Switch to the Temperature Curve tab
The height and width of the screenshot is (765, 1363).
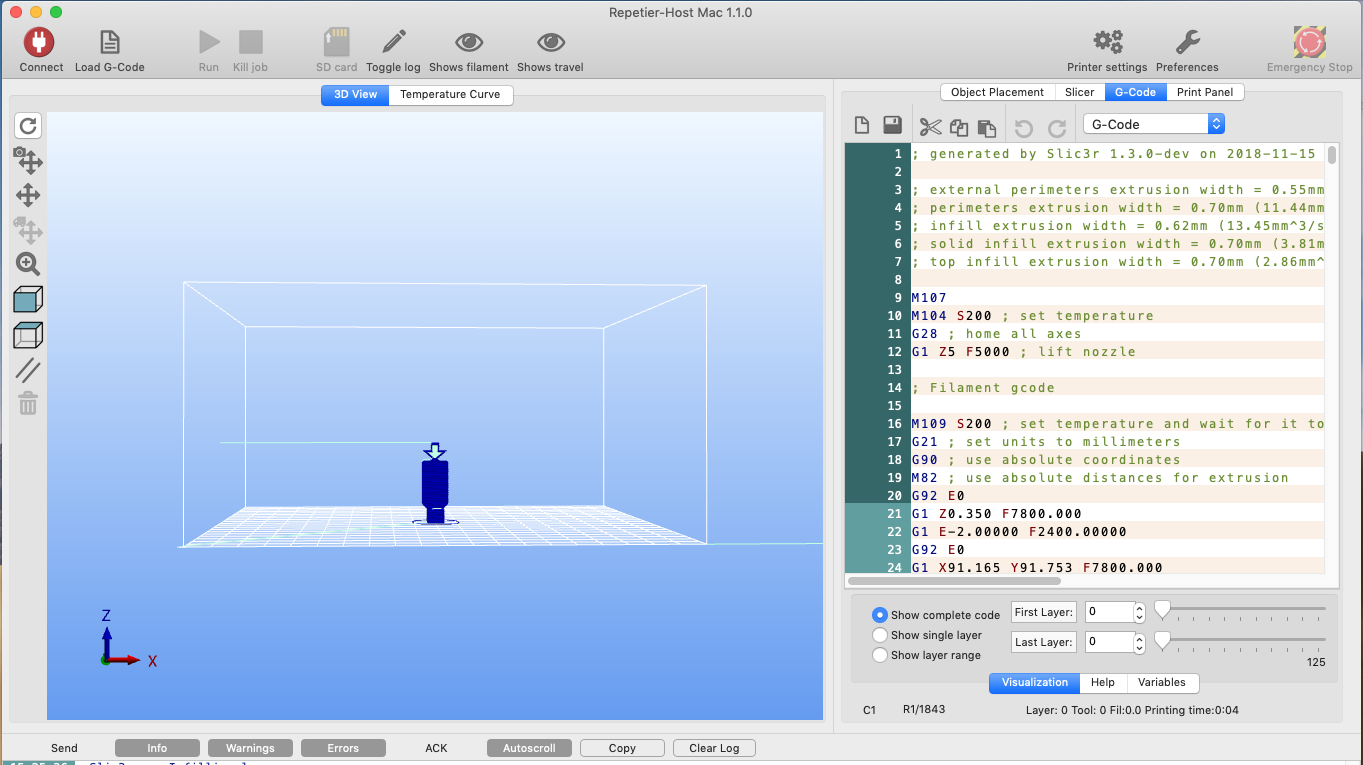(x=451, y=94)
